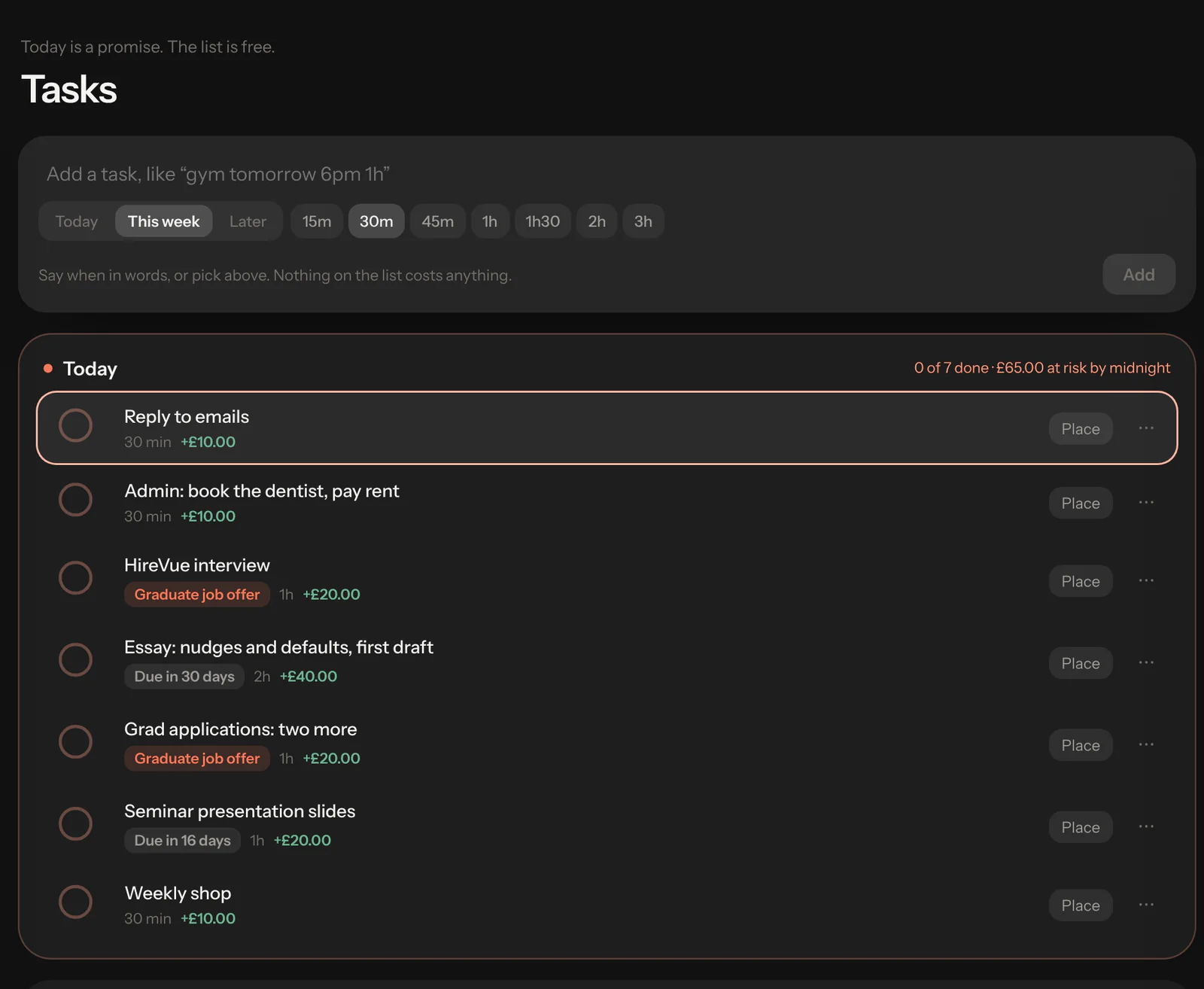1204x989 pixels.
Task: Tick off Grad applications: two more
Action: [76, 742]
